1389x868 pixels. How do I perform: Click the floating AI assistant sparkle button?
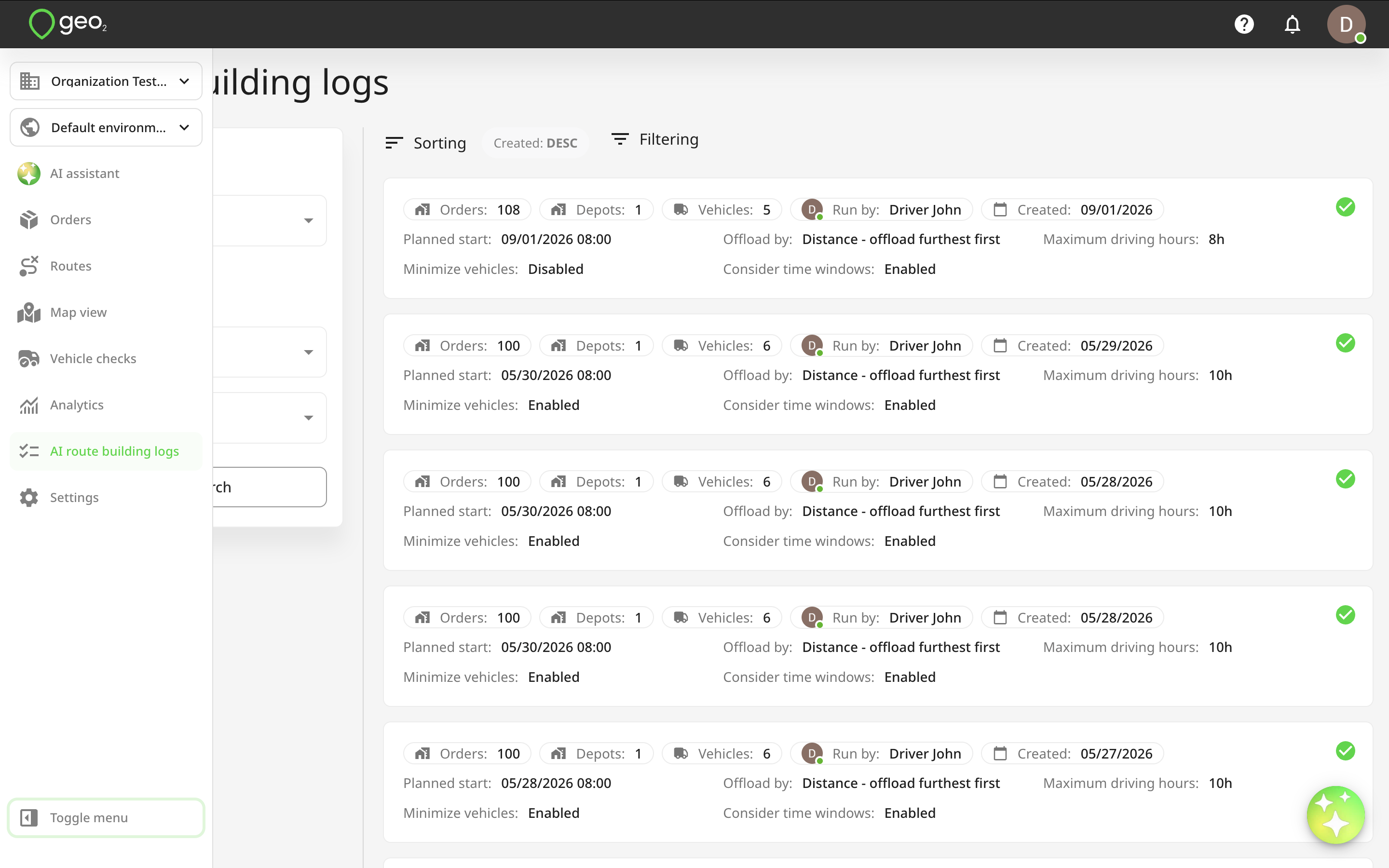click(x=1335, y=814)
